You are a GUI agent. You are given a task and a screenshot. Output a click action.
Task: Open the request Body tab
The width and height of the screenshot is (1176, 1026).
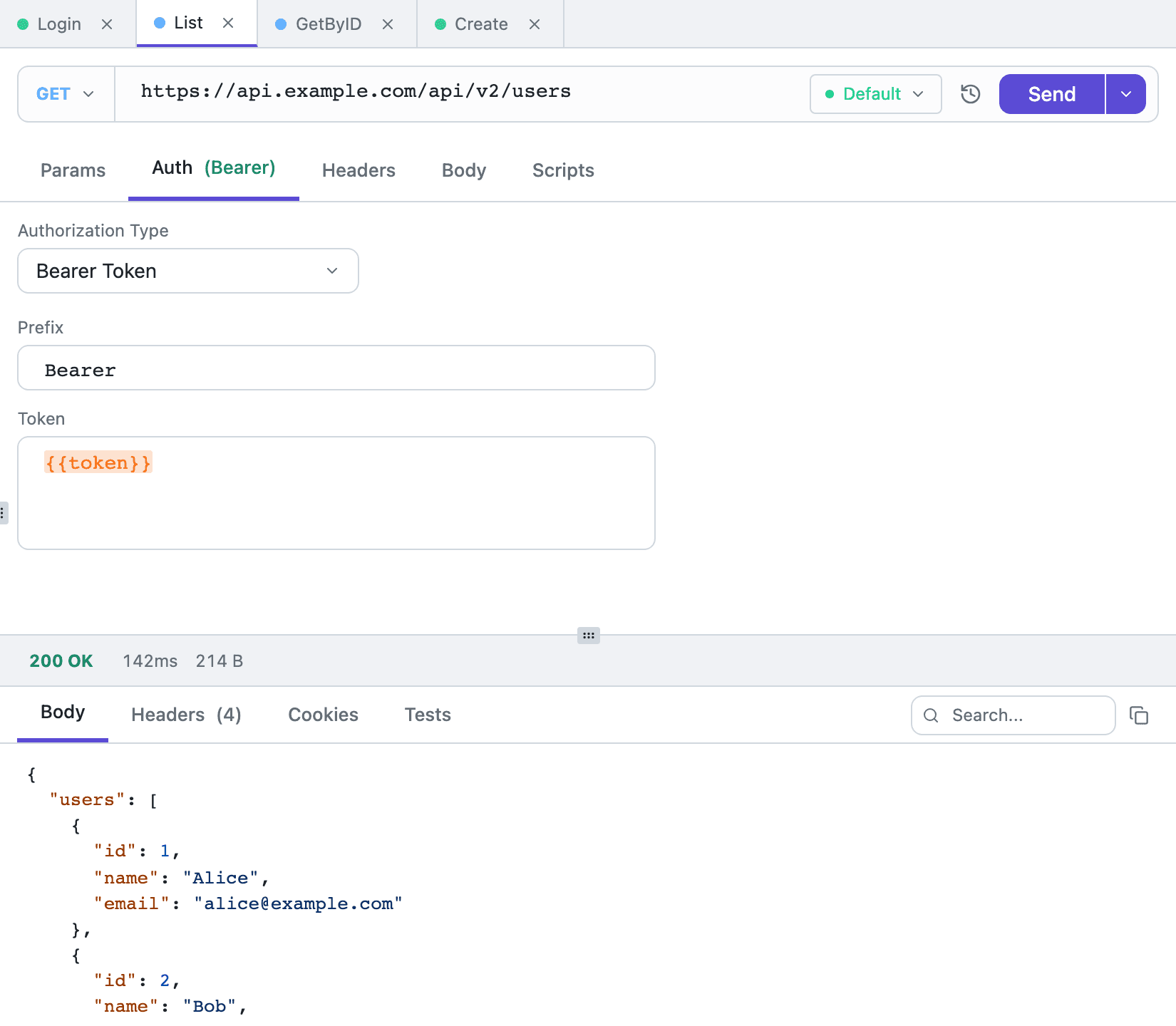pos(464,170)
